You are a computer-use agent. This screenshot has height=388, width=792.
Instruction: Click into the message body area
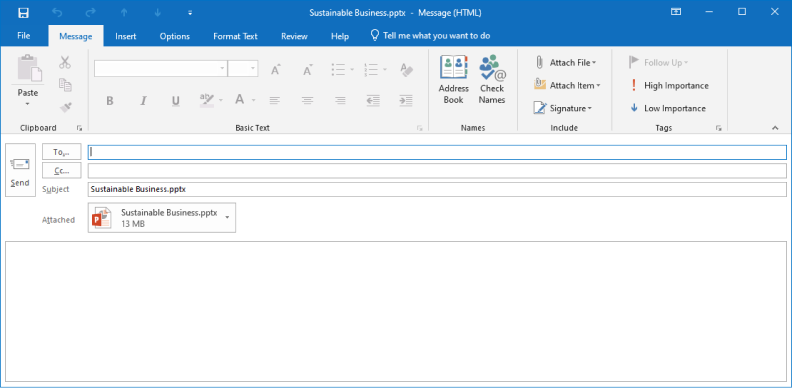396,311
